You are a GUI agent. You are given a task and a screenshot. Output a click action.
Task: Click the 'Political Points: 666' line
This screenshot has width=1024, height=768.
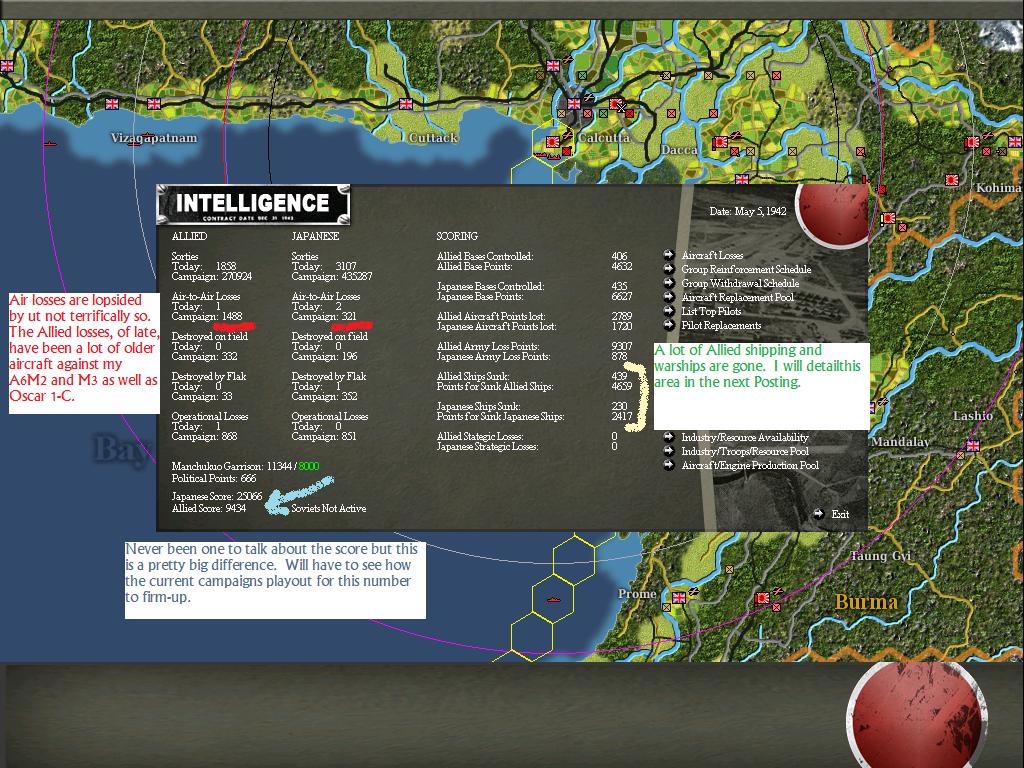click(214, 478)
